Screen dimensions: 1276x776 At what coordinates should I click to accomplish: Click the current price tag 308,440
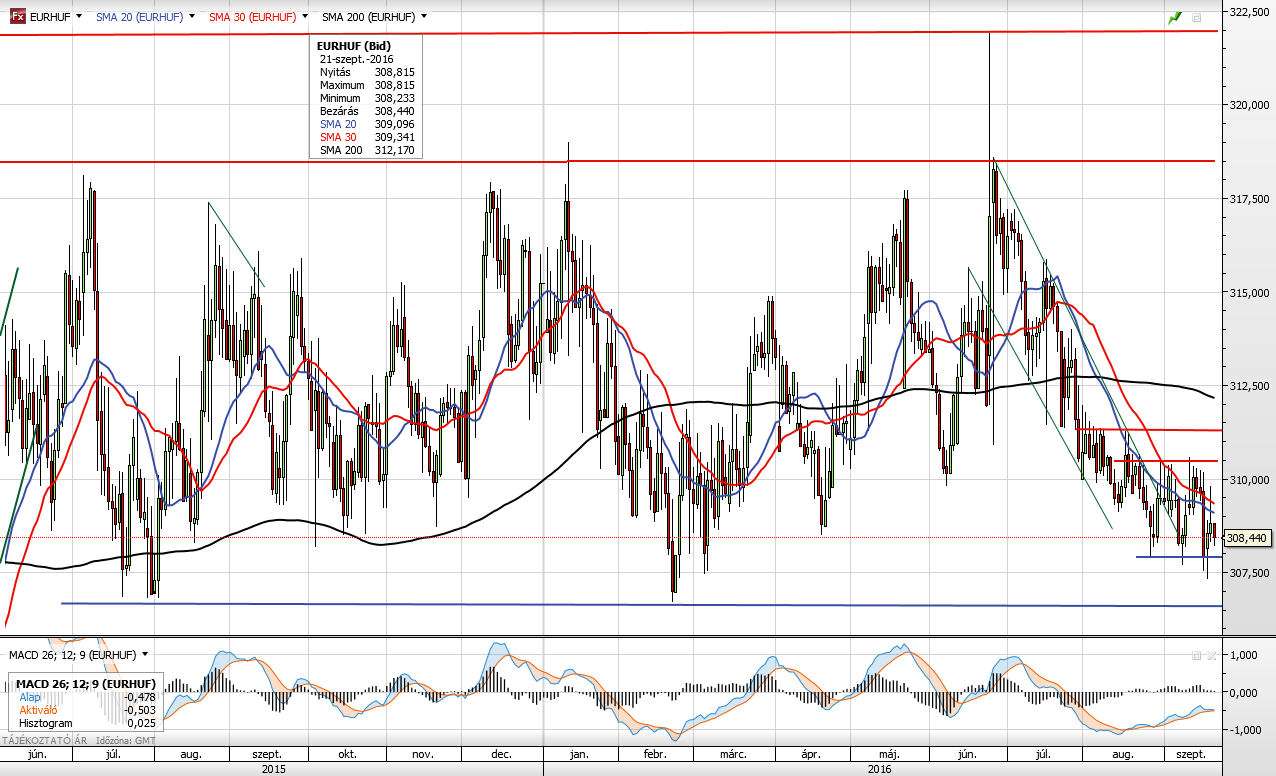[x=1247, y=538]
